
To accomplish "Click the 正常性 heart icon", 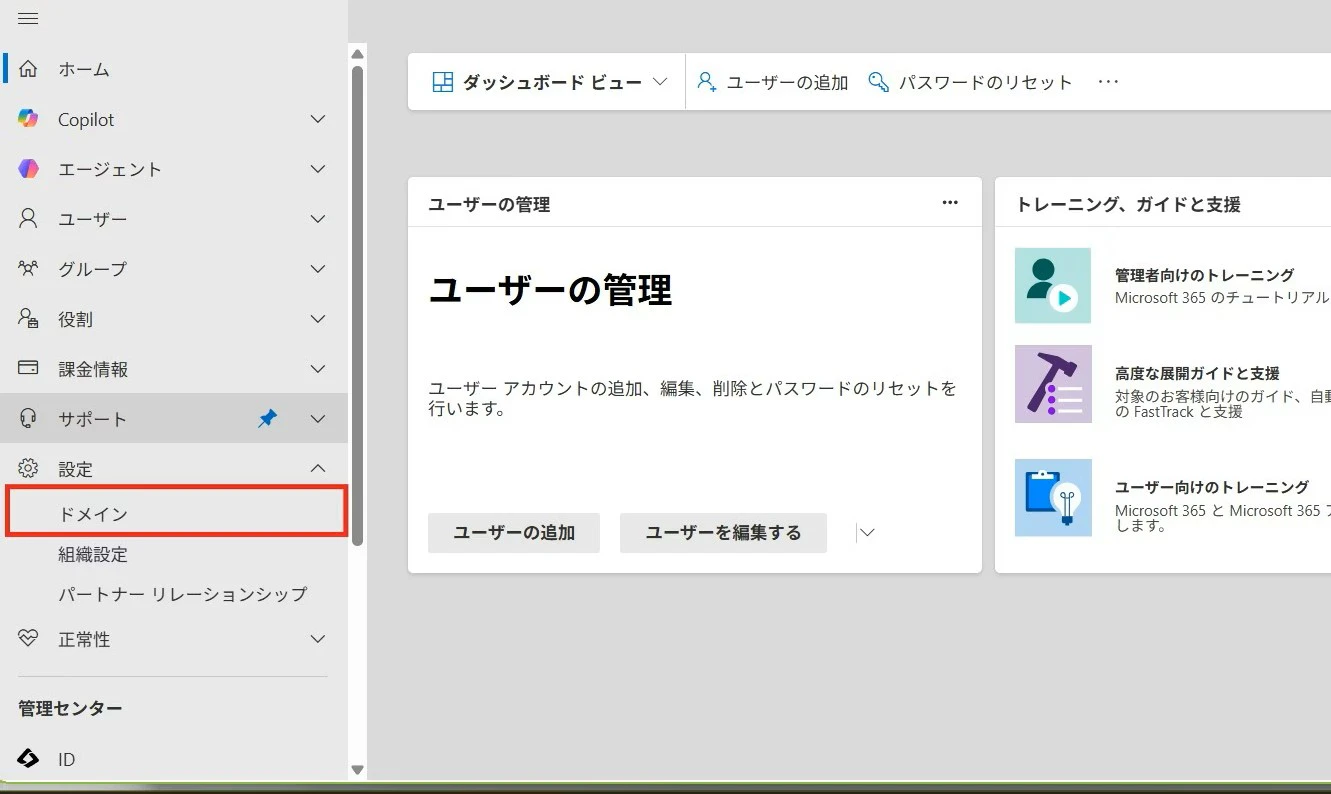I will click(28, 639).
